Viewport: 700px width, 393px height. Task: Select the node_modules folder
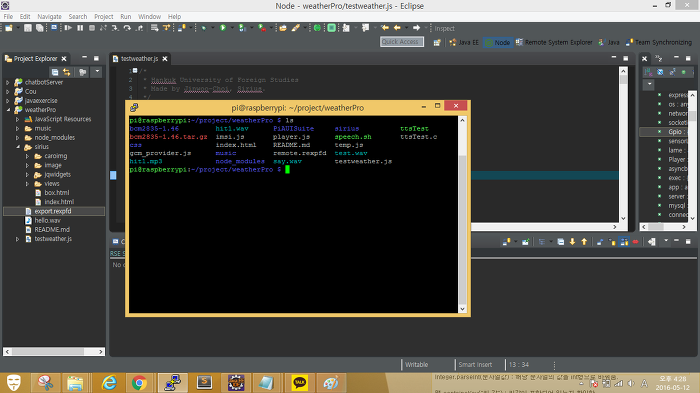pyautogui.click(x=54, y=138)
